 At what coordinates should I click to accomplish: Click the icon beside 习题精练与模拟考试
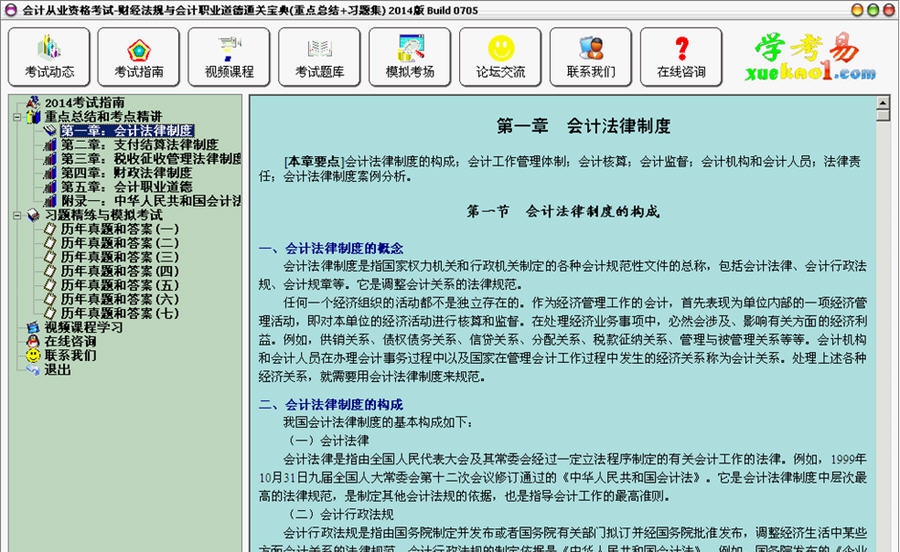33,215
